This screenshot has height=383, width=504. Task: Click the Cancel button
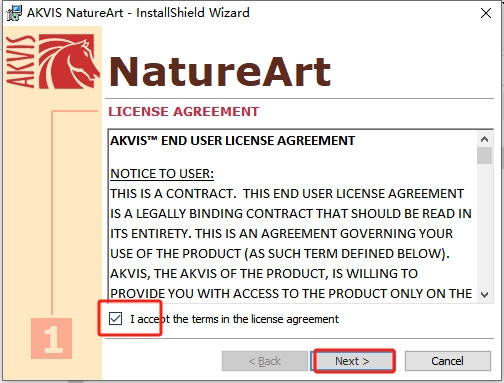click(x=447, y=361)
